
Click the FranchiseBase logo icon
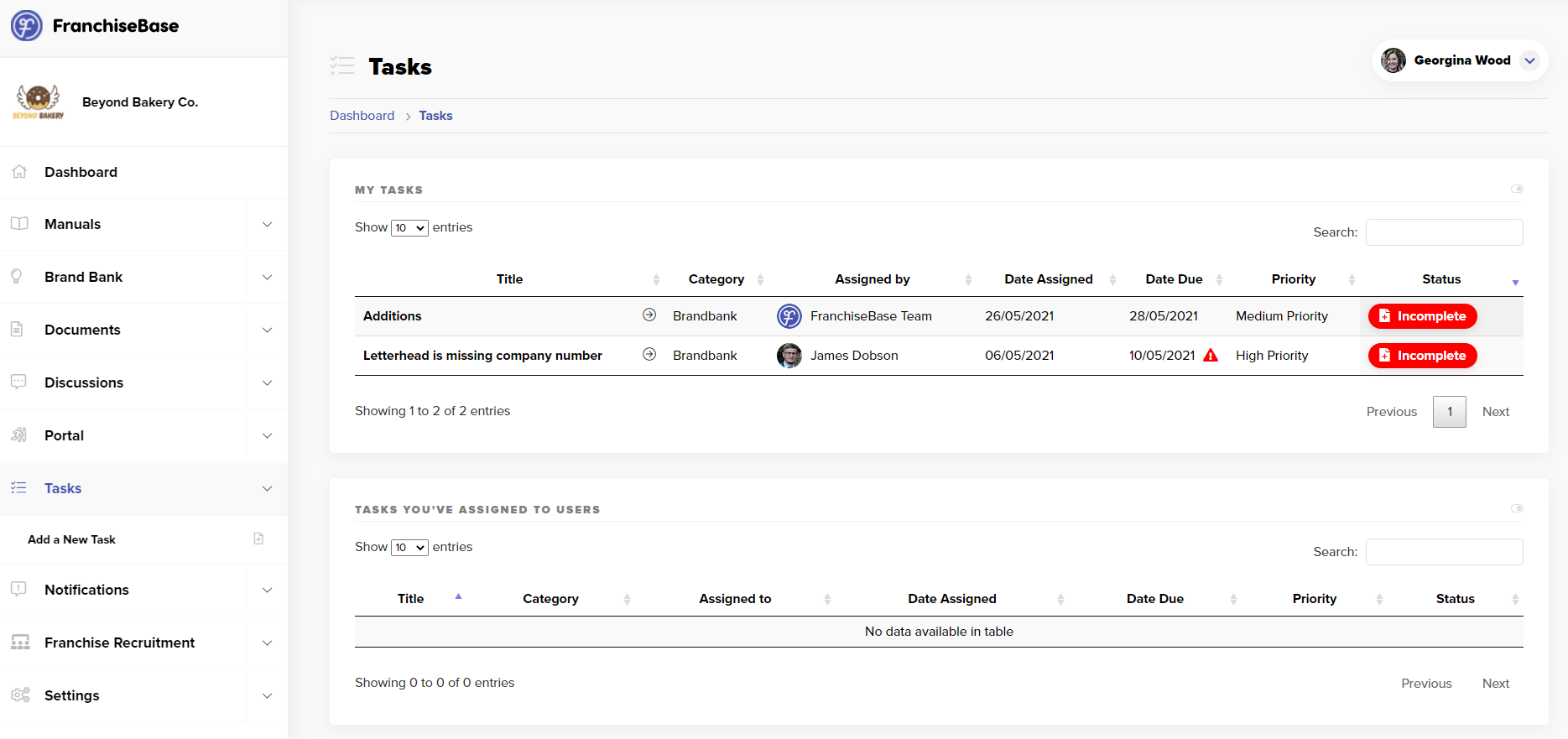(x=27, y=26)
